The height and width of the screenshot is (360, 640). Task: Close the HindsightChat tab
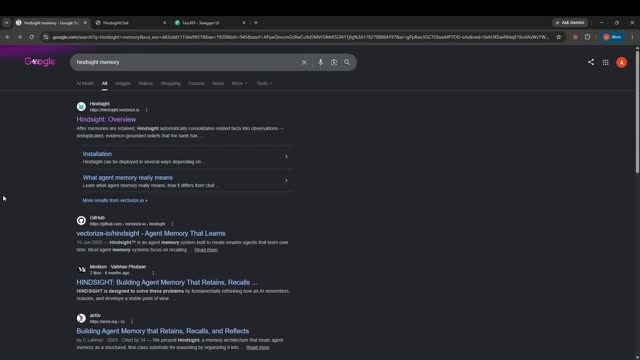(164, 23)
